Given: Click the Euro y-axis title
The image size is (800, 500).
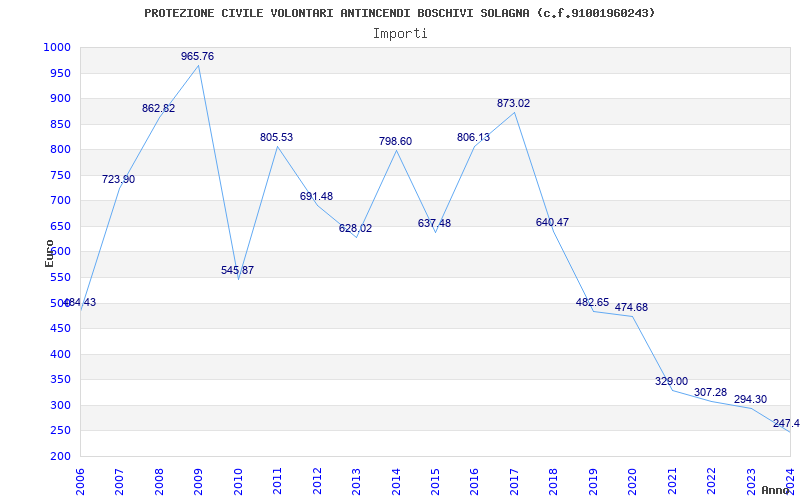Looking at the screenshot, I should tap(49, 253).
